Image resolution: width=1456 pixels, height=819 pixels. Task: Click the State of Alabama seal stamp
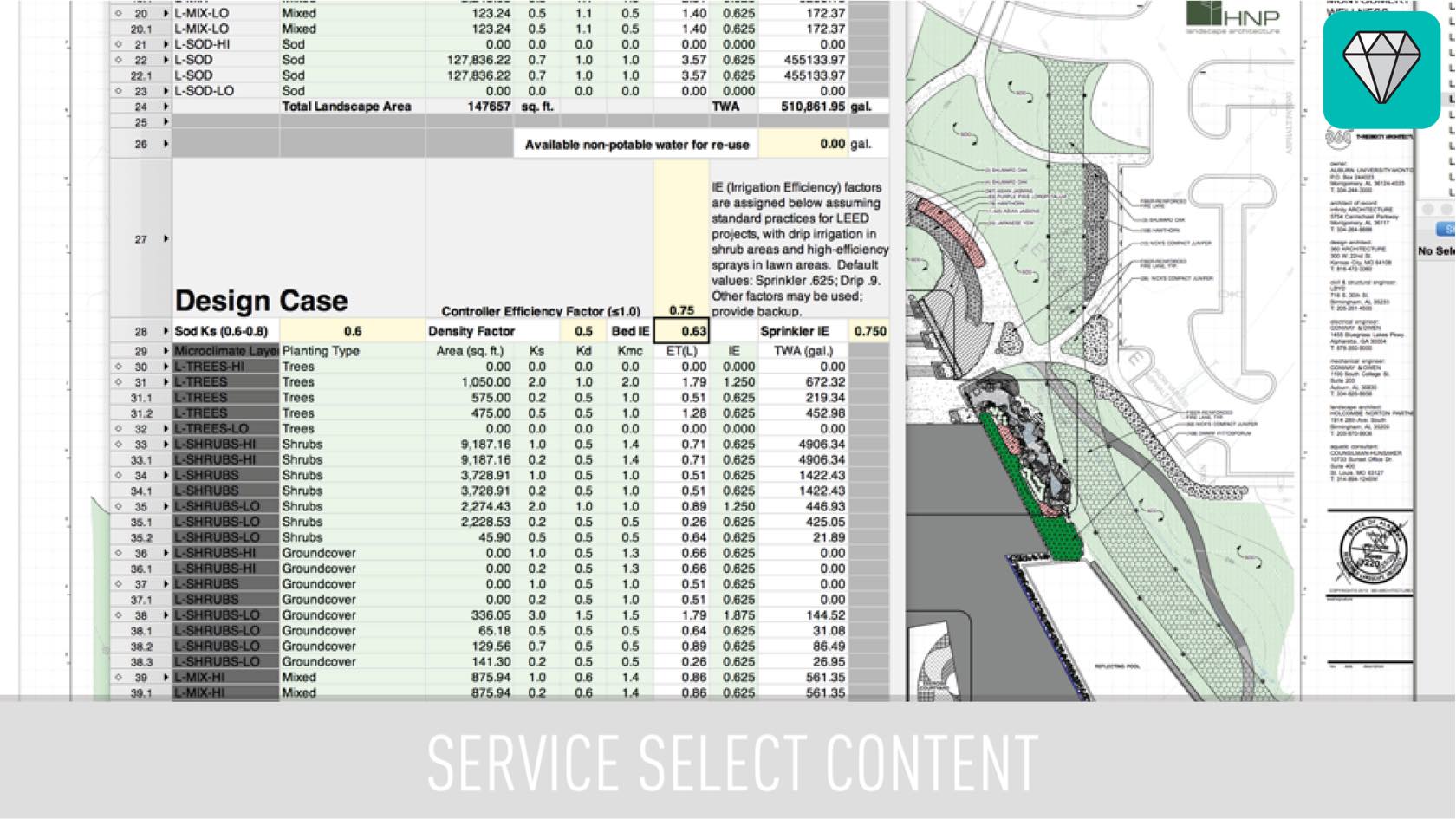coord(1374,549)
